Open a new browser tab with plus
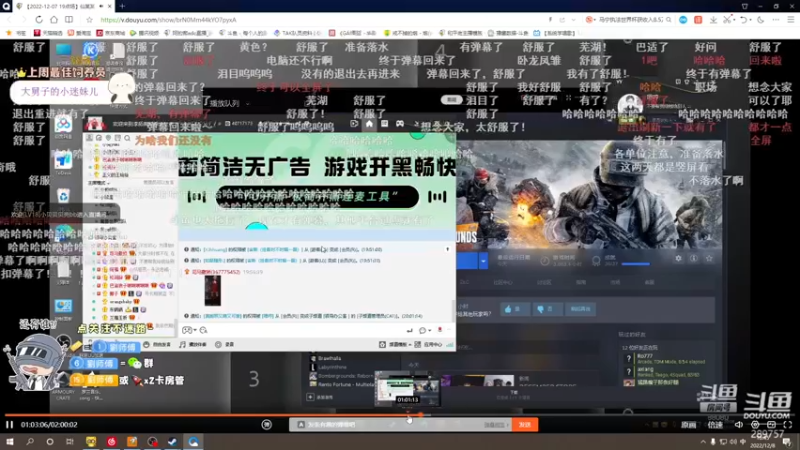 (x=122, y=6)
